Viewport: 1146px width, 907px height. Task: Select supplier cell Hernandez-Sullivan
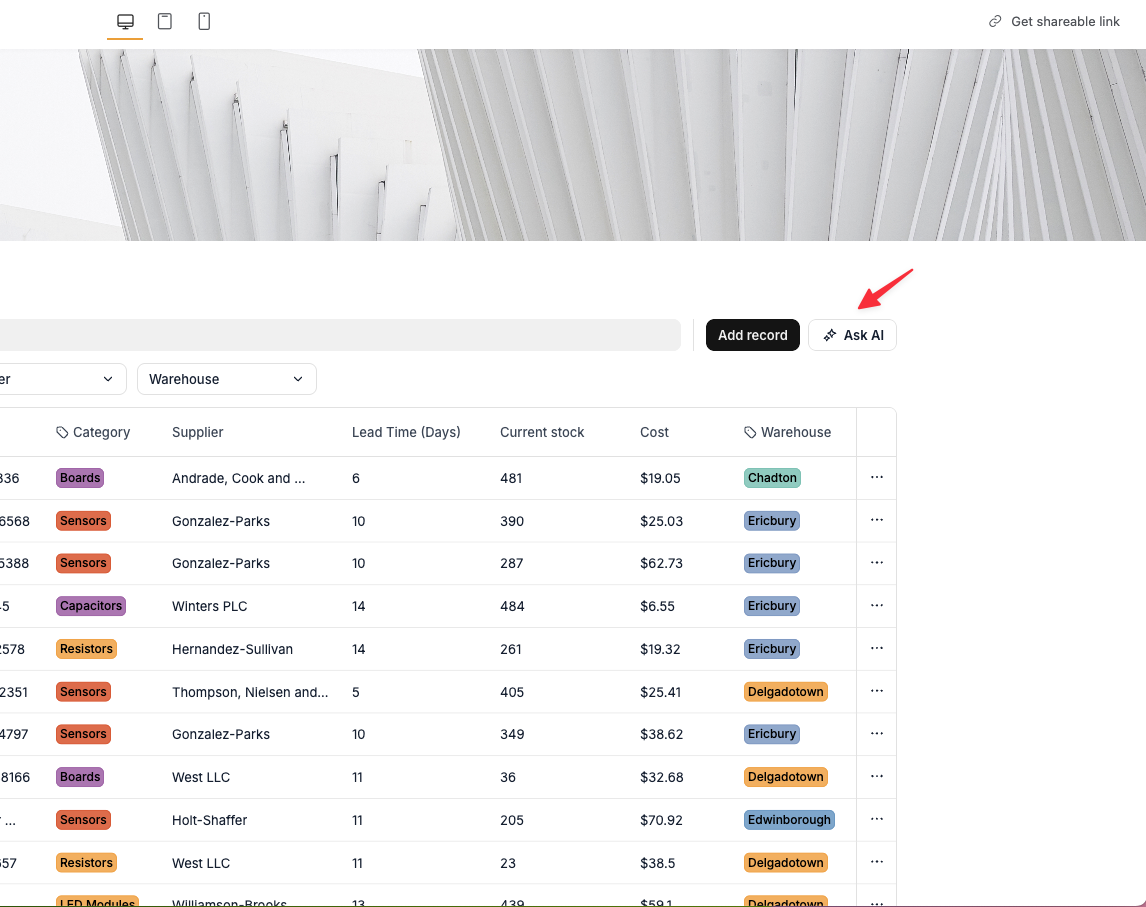pyautogui.click(x=232, y=649)
